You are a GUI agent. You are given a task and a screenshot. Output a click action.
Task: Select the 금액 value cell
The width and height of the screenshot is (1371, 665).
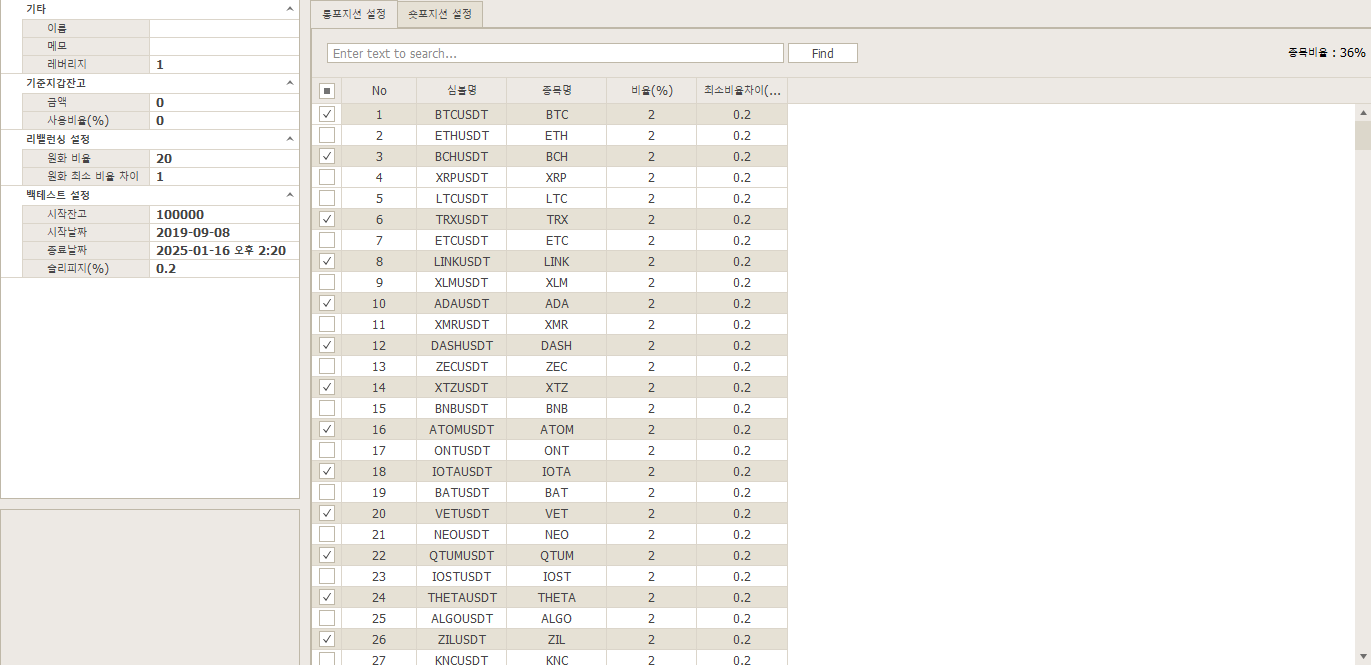tap(224, 102)
